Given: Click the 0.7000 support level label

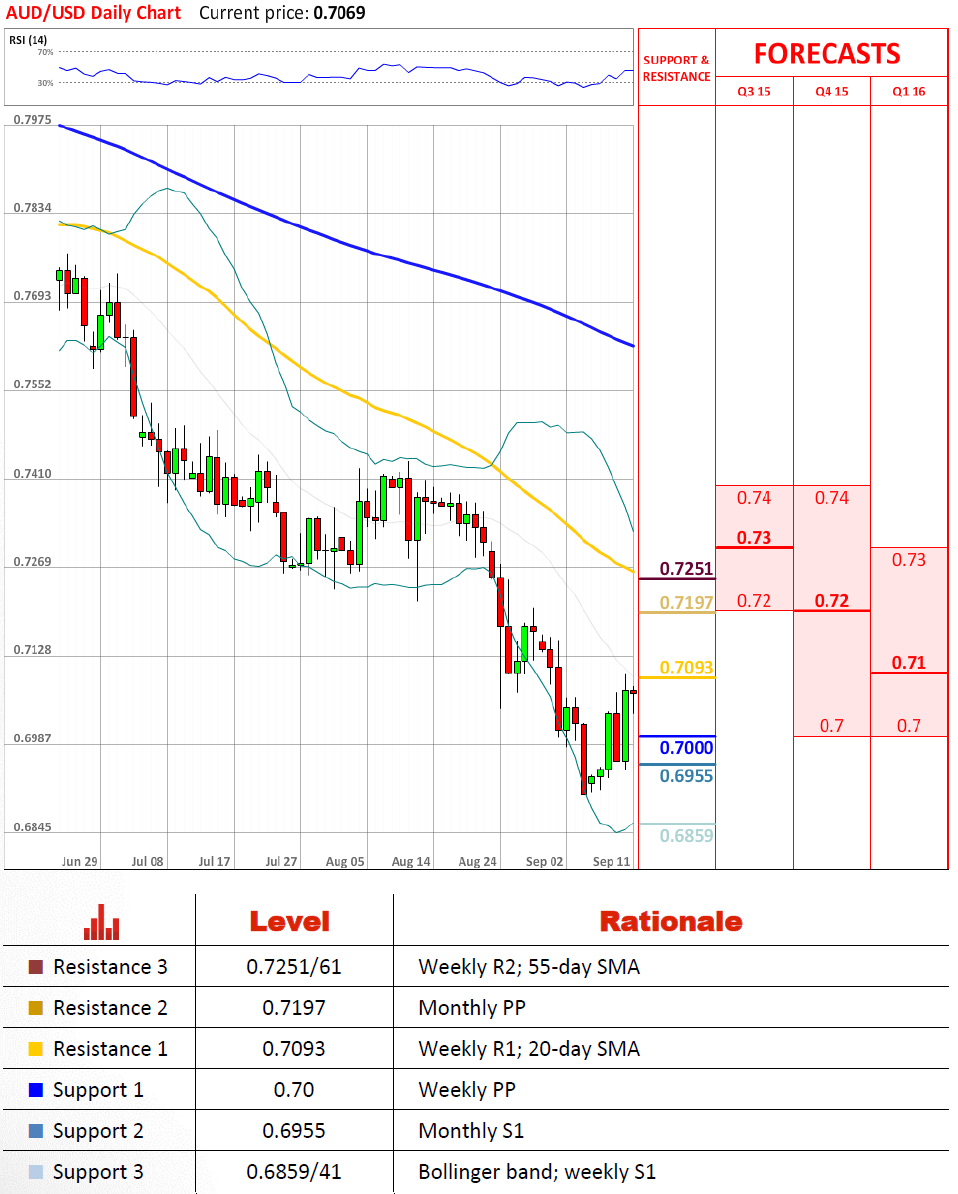Looking at the screenshot, I should 686,748.
